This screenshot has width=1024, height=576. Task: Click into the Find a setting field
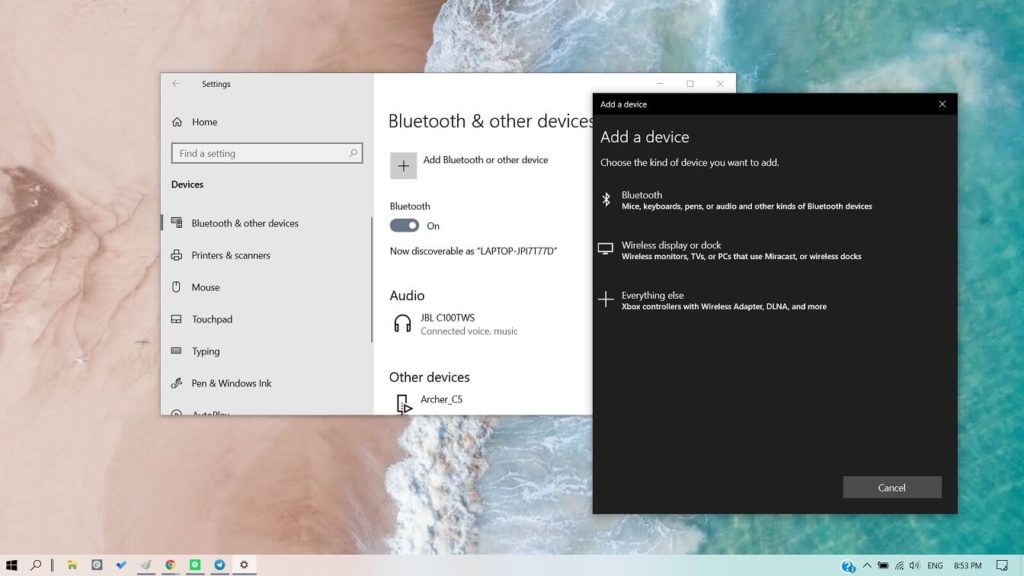260,154
